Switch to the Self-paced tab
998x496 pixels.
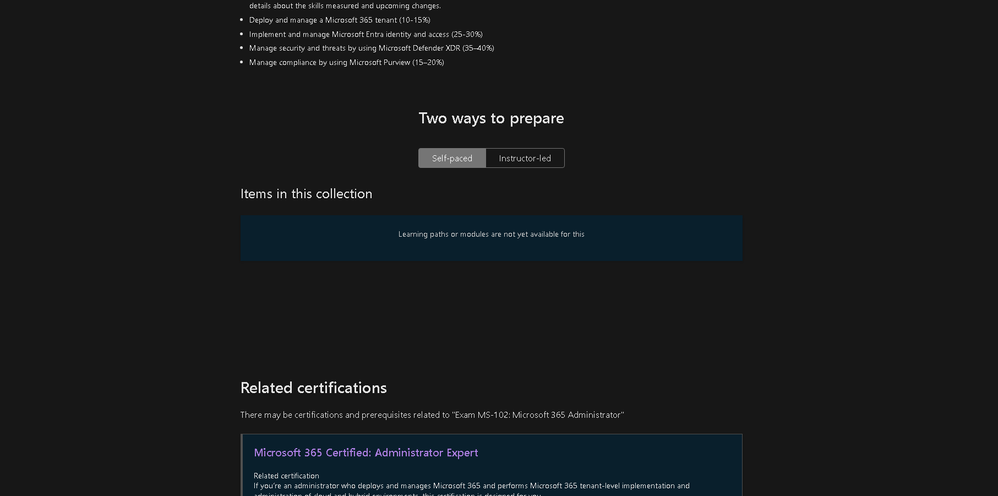452,158
